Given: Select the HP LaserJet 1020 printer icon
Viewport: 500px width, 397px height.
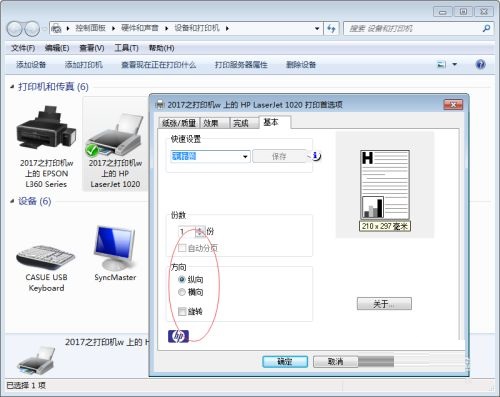Looking at the screenshot, I should click(x=115, y=135).
